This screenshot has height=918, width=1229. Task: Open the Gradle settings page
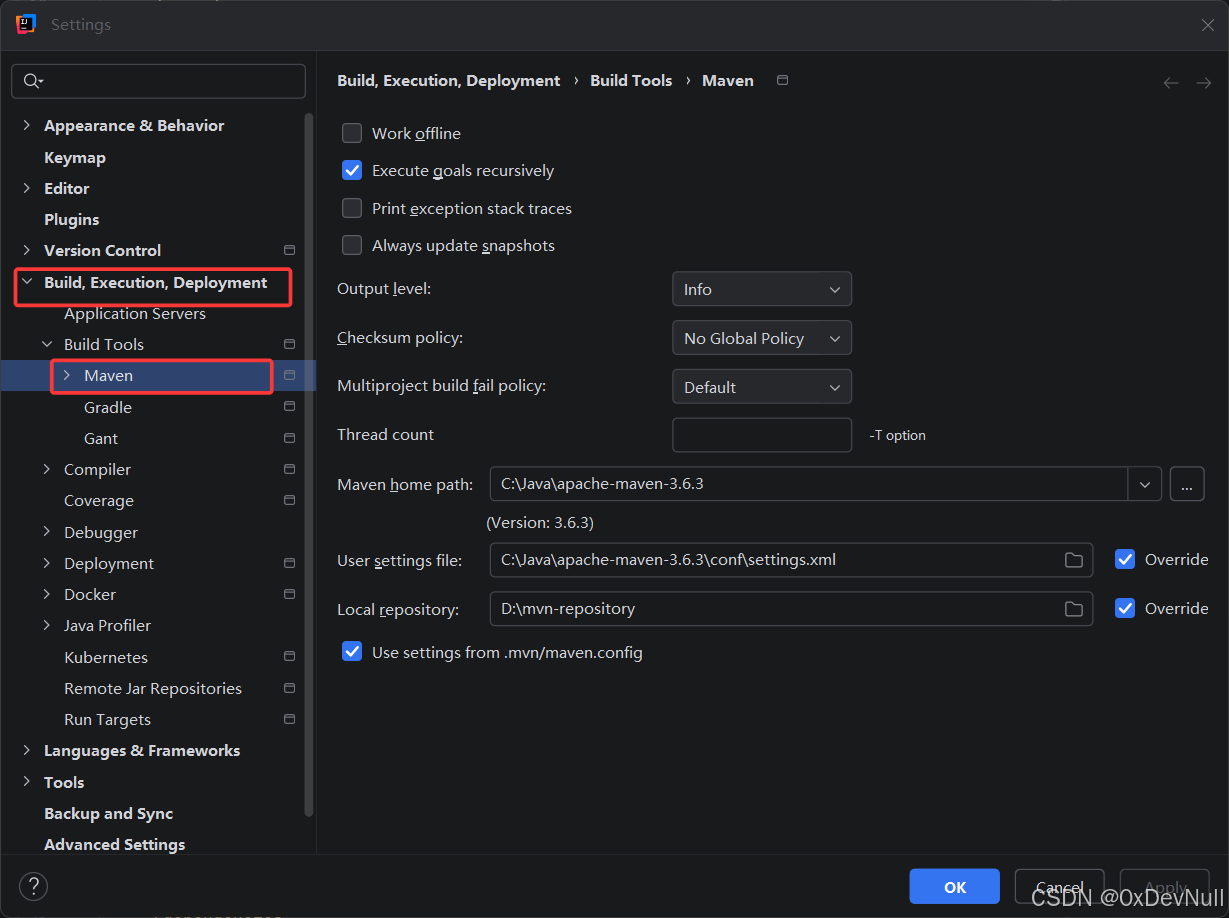[x=108, y=407]
